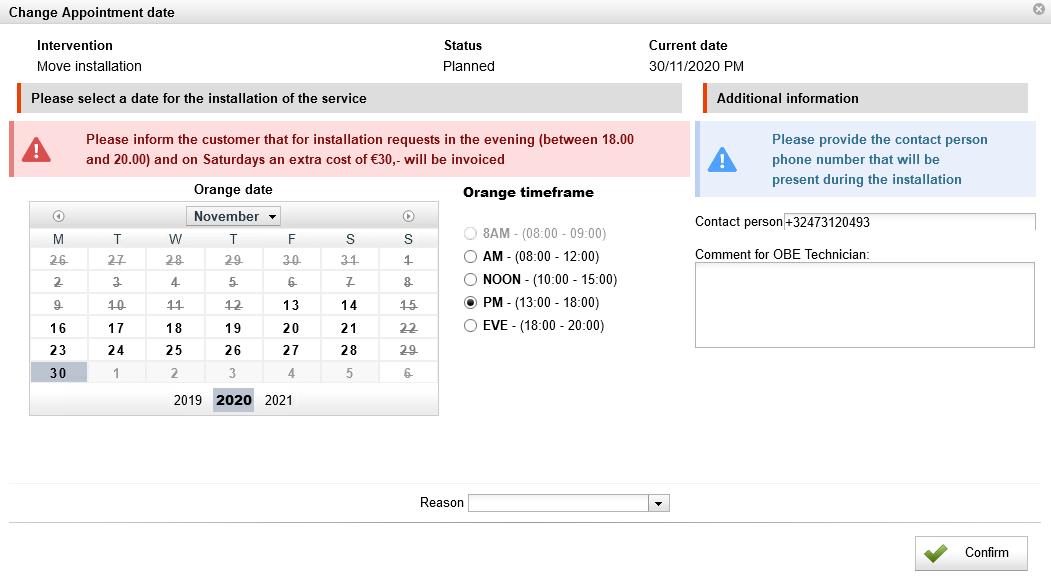Select the NOON 10:00 - 15:00 timeframe
This screenshot has height=586, width=1051.
(471, 280)
